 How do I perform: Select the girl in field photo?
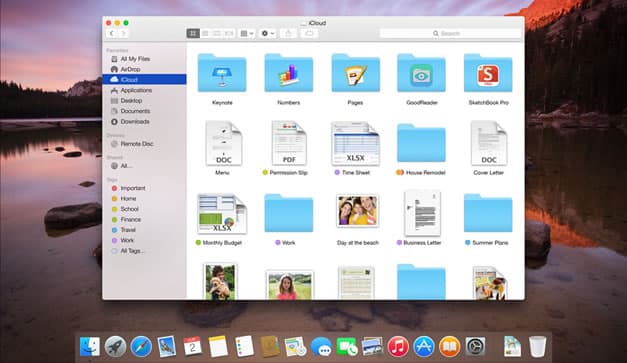click(290, 285)
